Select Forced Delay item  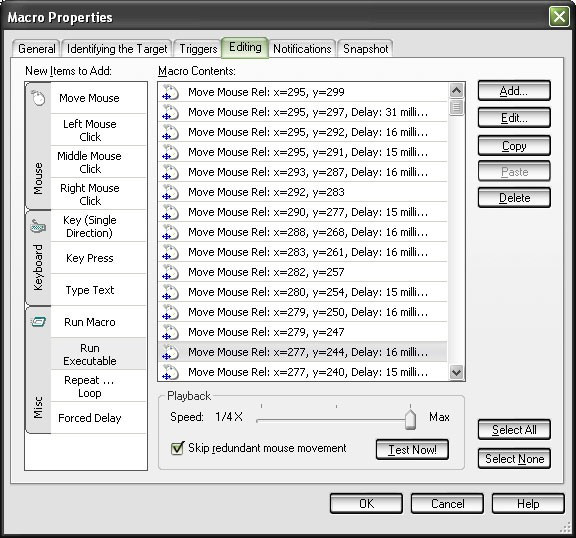tap(98, 418)
